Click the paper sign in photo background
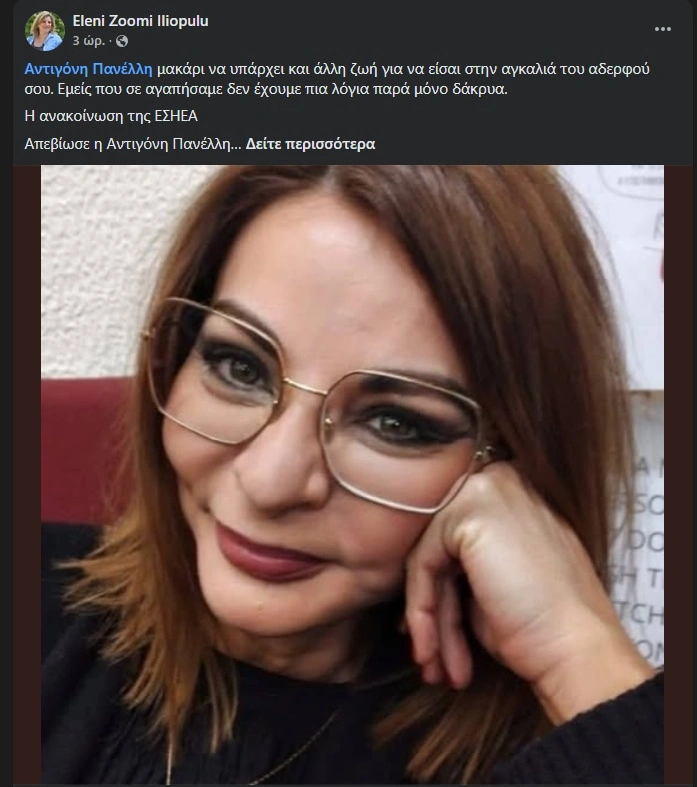Image resolution: width=697 pixels, height=787 pixels. point(637,417)
